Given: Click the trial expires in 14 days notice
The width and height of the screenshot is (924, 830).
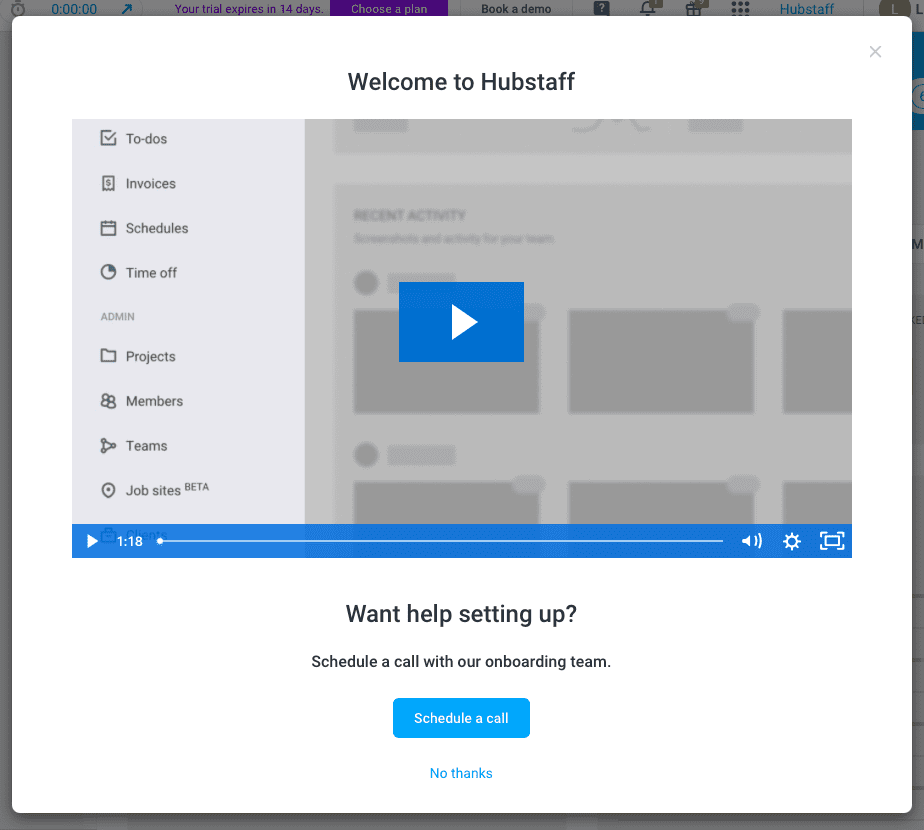Looking at the screenshot, I should click(x=249, y=9).
